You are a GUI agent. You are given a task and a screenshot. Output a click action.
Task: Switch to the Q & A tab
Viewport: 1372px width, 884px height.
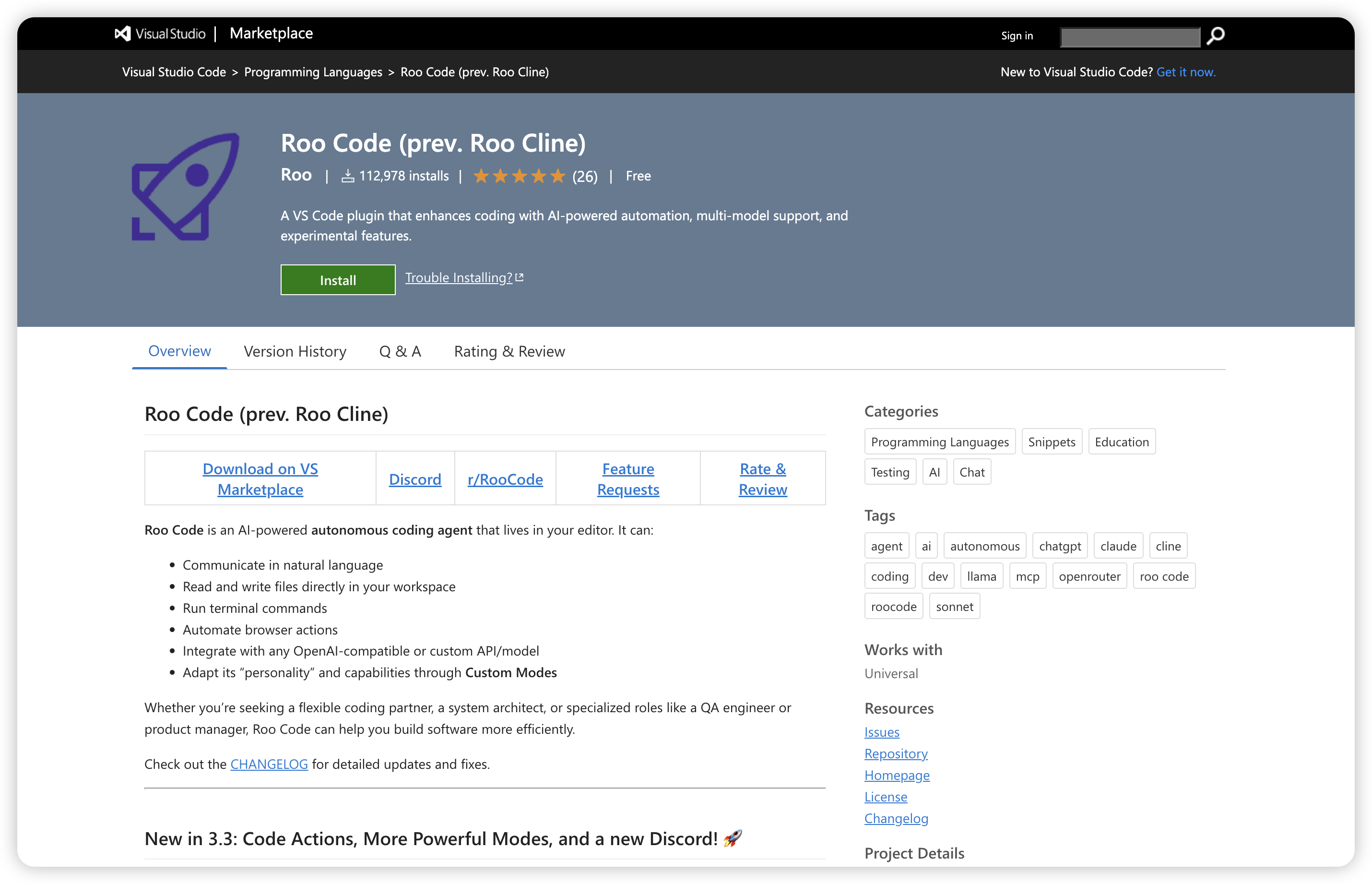400,351
